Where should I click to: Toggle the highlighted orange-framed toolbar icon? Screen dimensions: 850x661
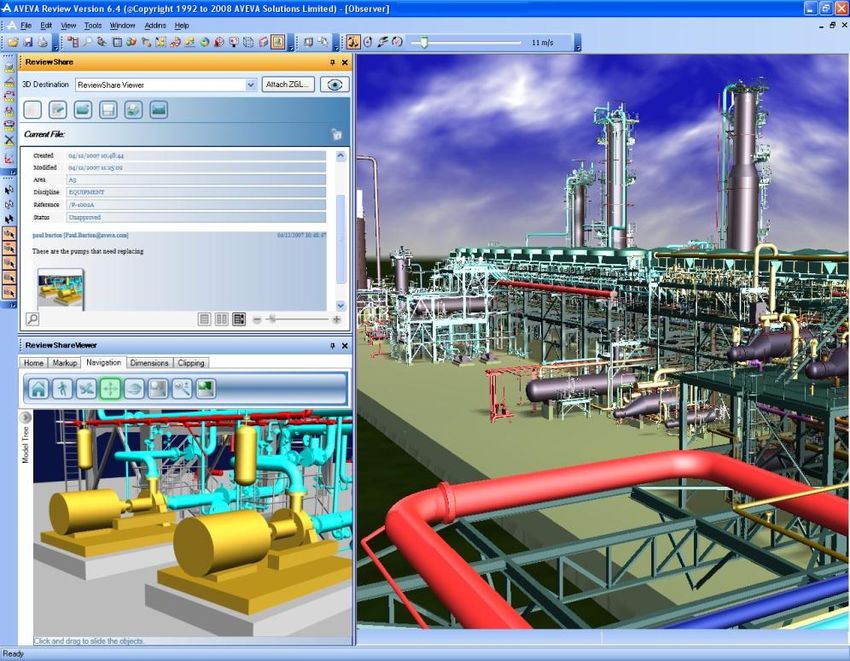(278, 42)
